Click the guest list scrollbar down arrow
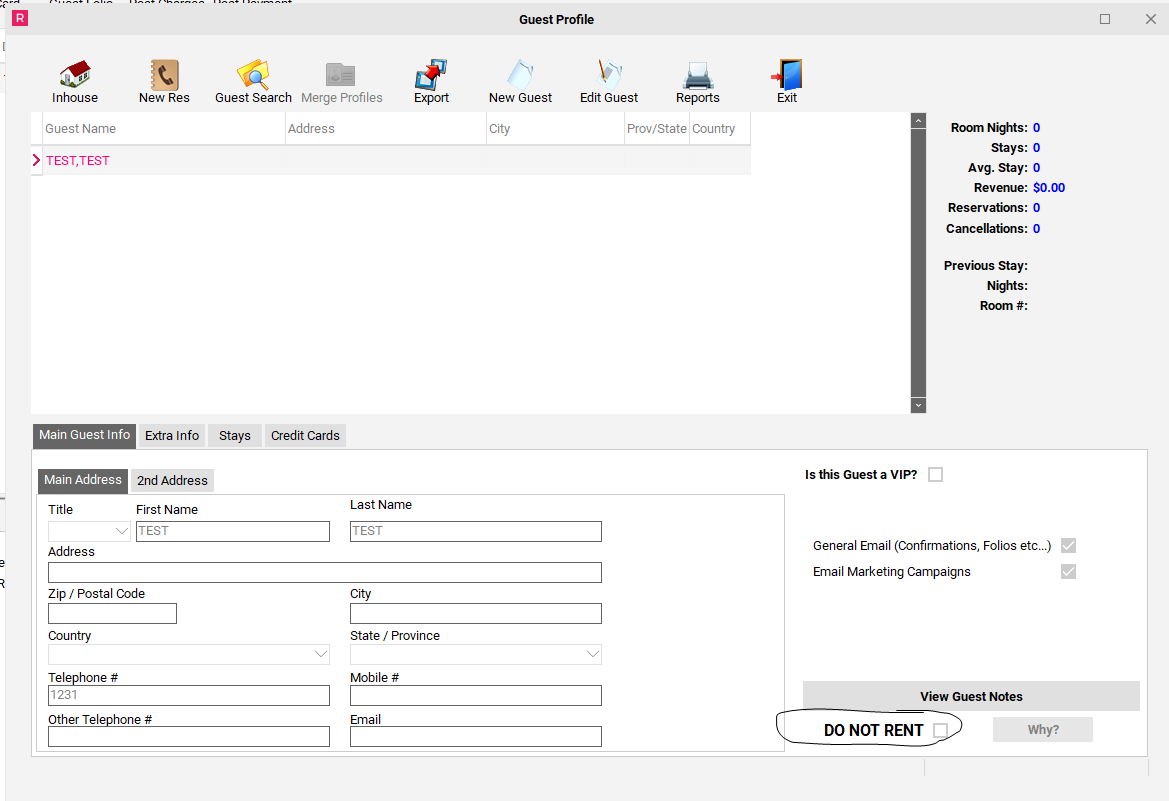 coord(918,405)
